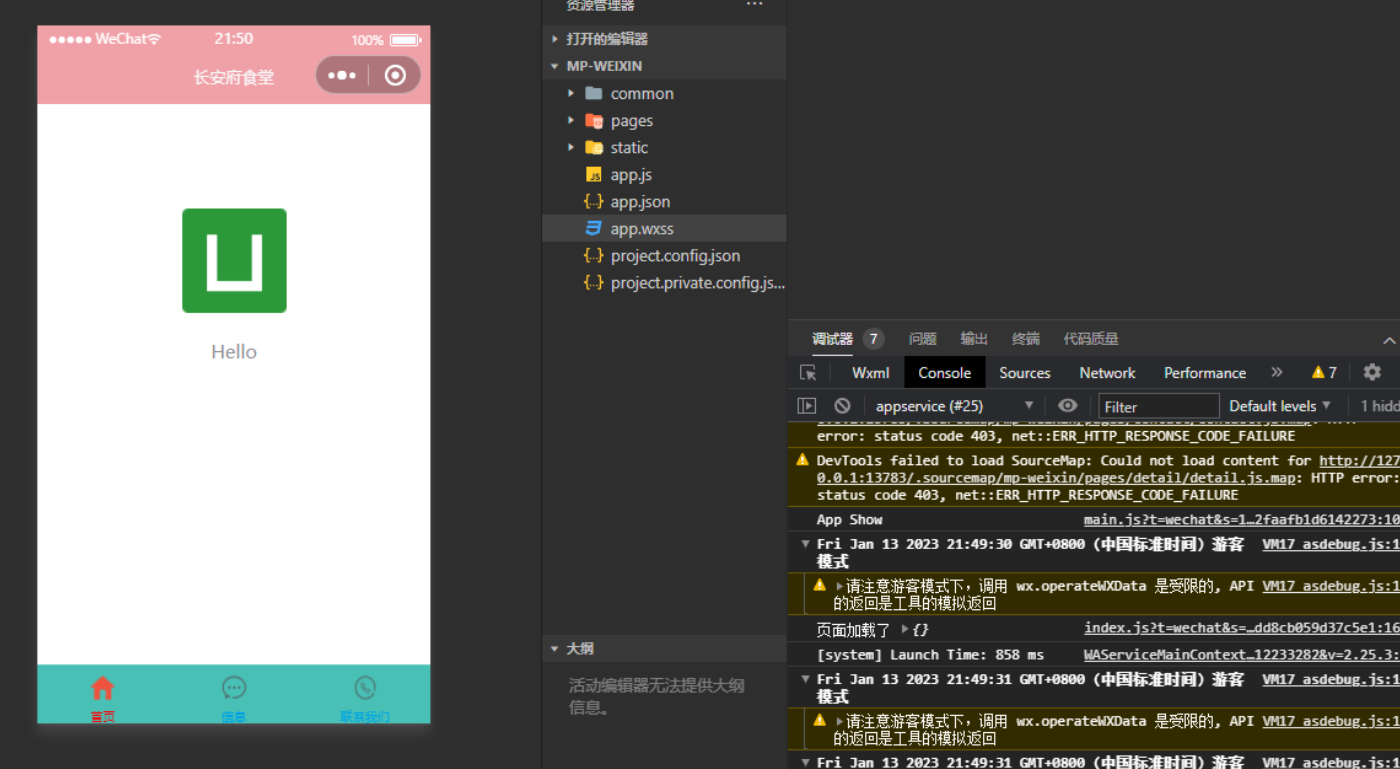Open the Default levels dropdown
Viewport: 1400px width, 769px height.
(x=1280, y=406)
